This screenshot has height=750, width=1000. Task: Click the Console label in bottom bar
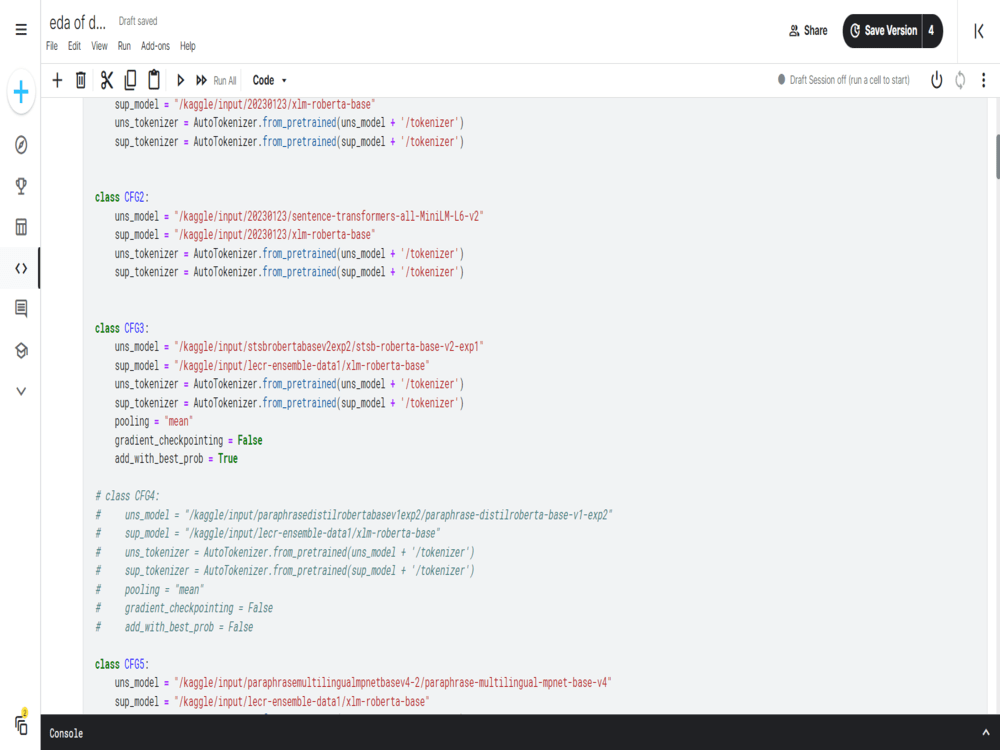tap(66, 733)
